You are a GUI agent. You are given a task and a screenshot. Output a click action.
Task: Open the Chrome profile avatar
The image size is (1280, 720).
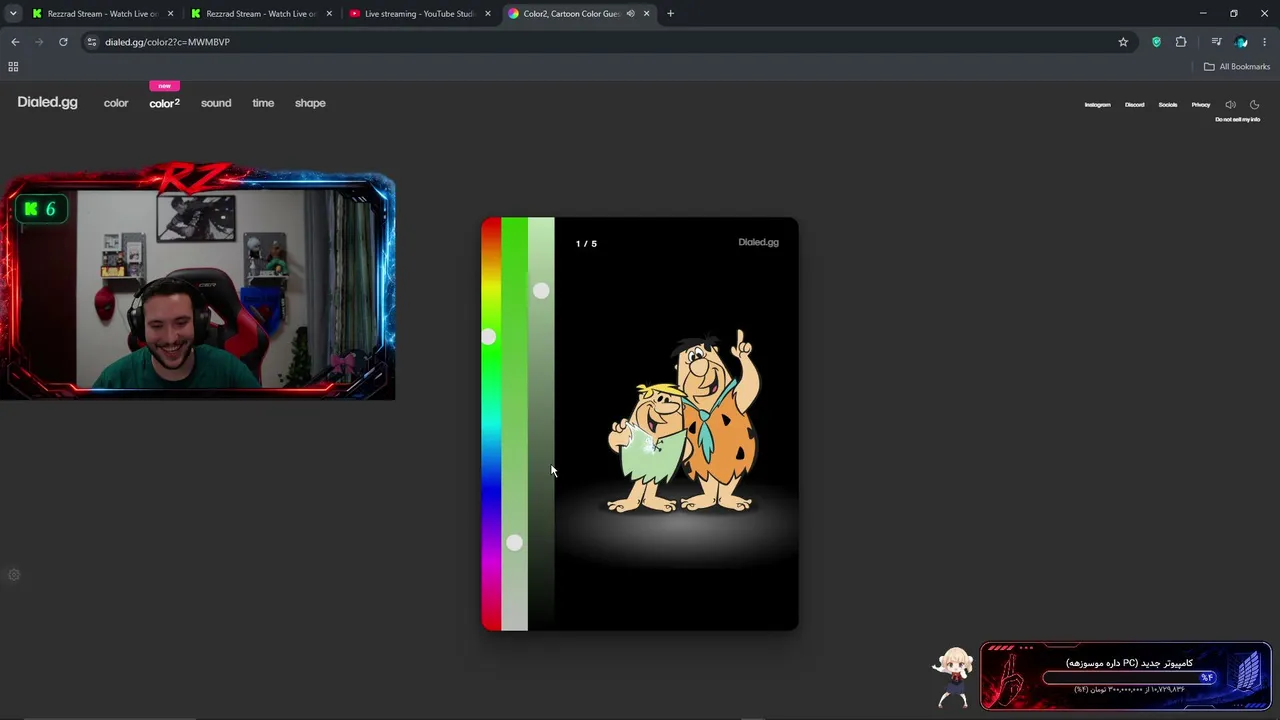tap(1241, 42)
